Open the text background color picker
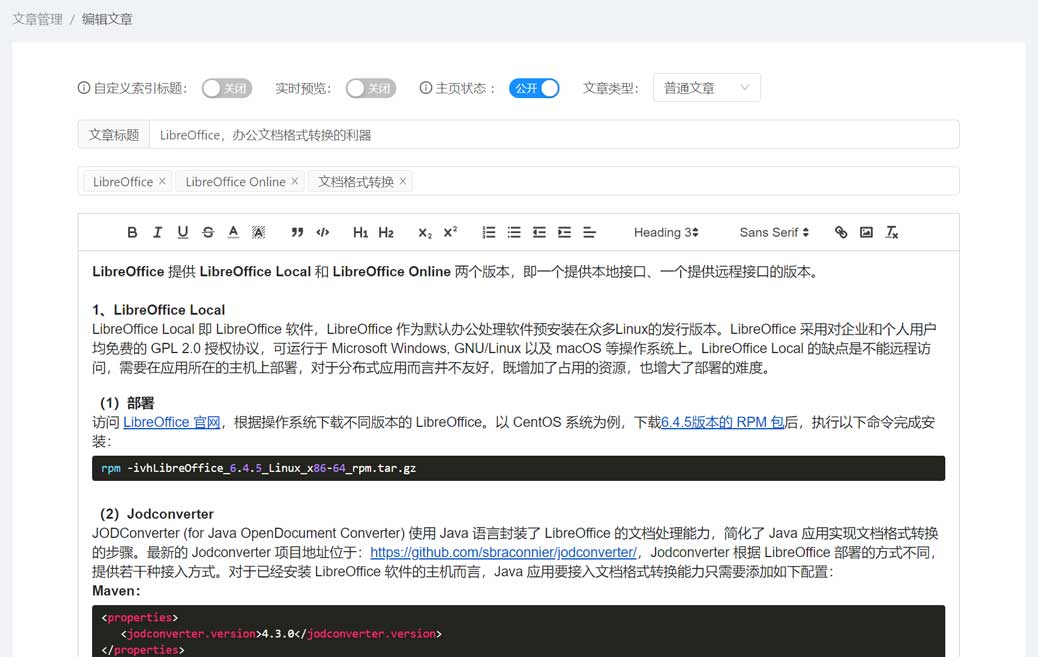The height and width of the screenshot is (657, 1038). click(x=259, y=232)
